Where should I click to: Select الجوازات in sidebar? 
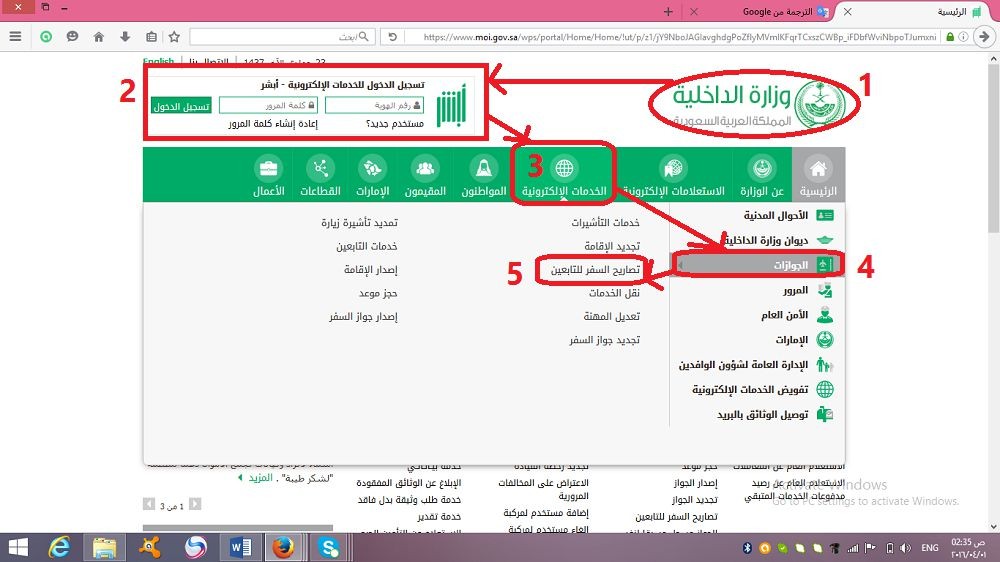click(757, 265)
